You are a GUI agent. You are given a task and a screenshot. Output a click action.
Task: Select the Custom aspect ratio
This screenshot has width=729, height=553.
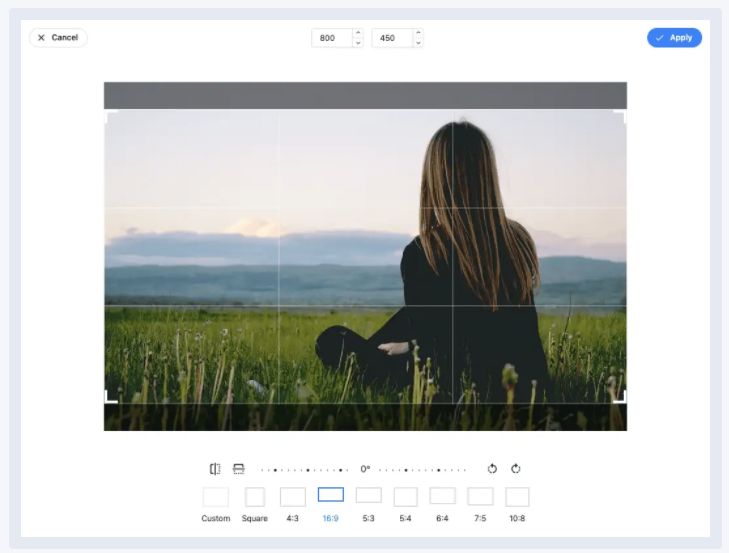pos(216,505)
